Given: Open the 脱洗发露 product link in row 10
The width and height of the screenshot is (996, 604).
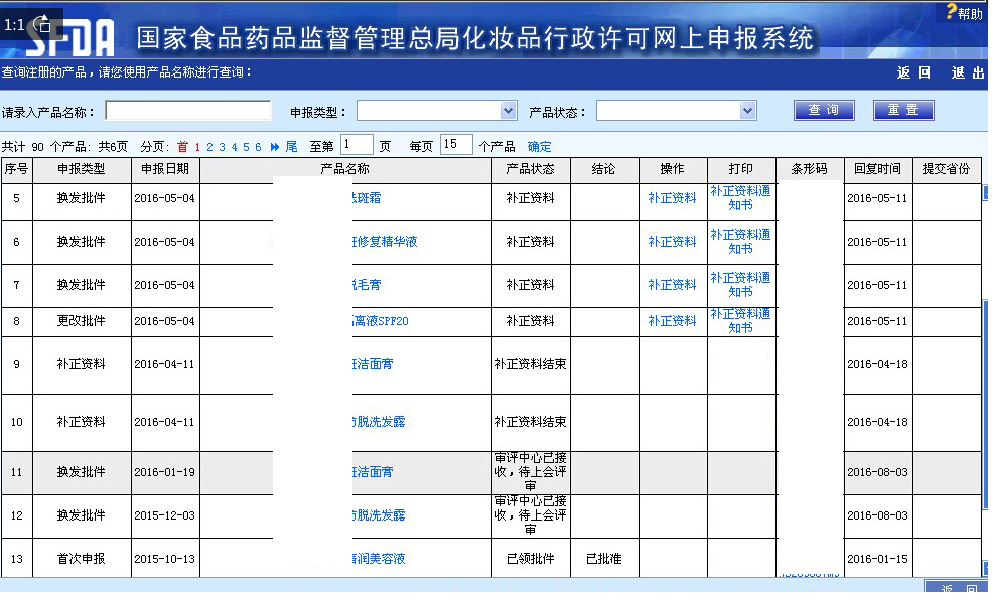Looking at the screenshot, I should point(379,422).
